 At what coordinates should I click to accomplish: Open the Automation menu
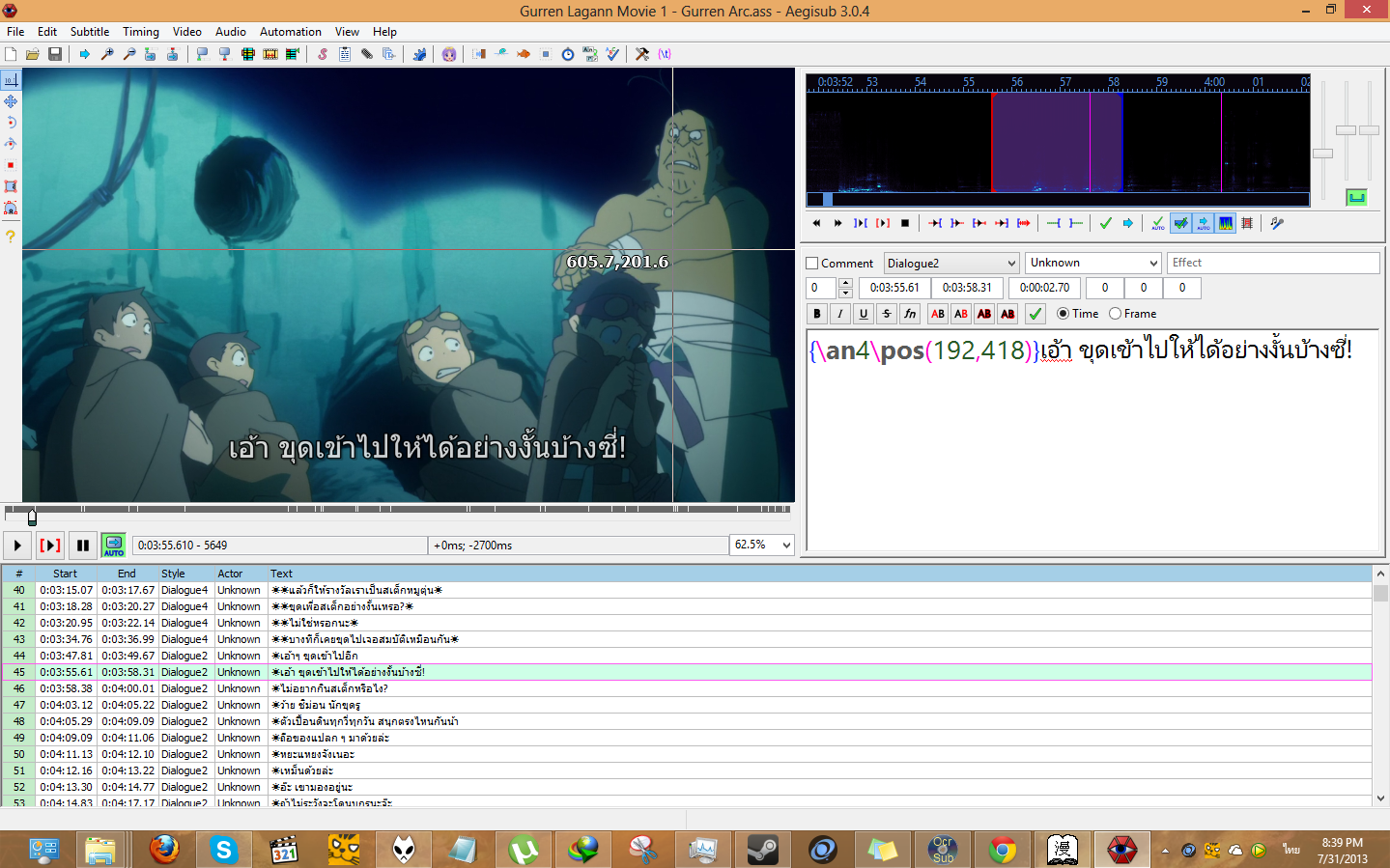tap(291, 32)
